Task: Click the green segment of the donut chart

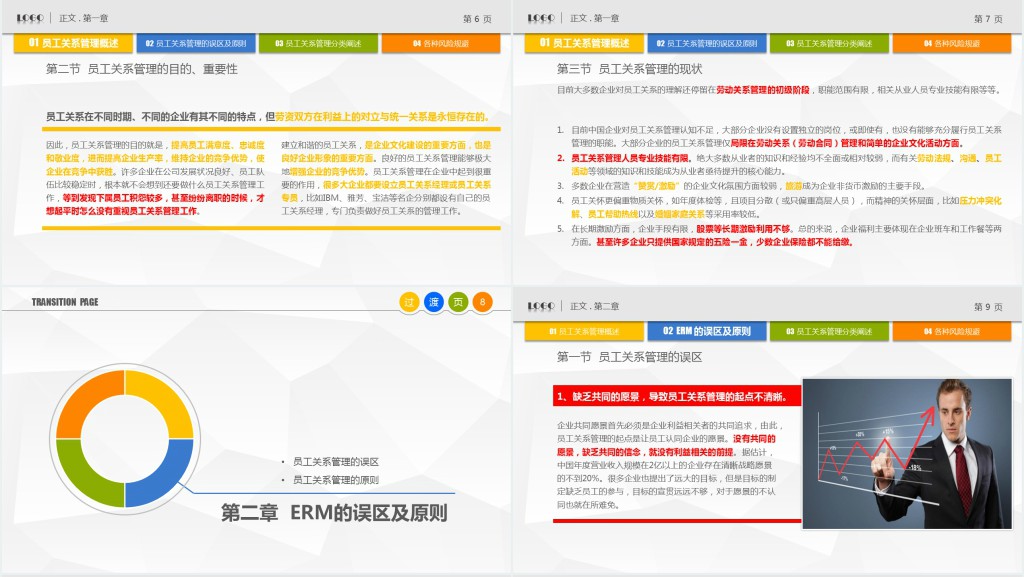Action: (x=82, y=482)
